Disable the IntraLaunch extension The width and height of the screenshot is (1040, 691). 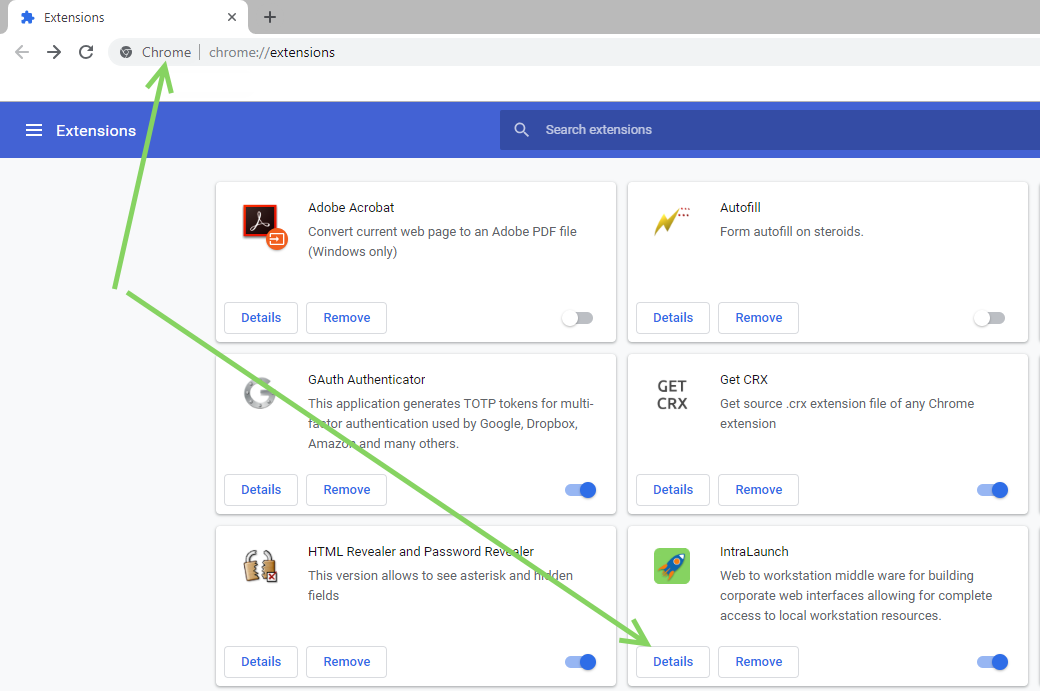tap(992, 662)
